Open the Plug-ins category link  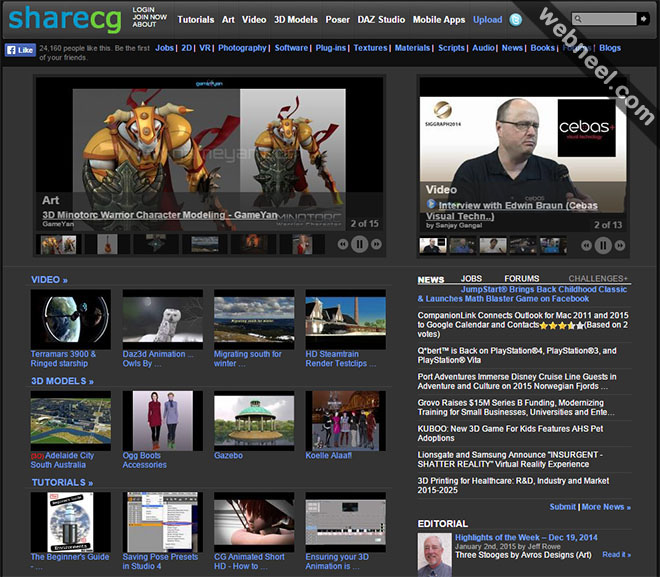click(x=330, y=48)
